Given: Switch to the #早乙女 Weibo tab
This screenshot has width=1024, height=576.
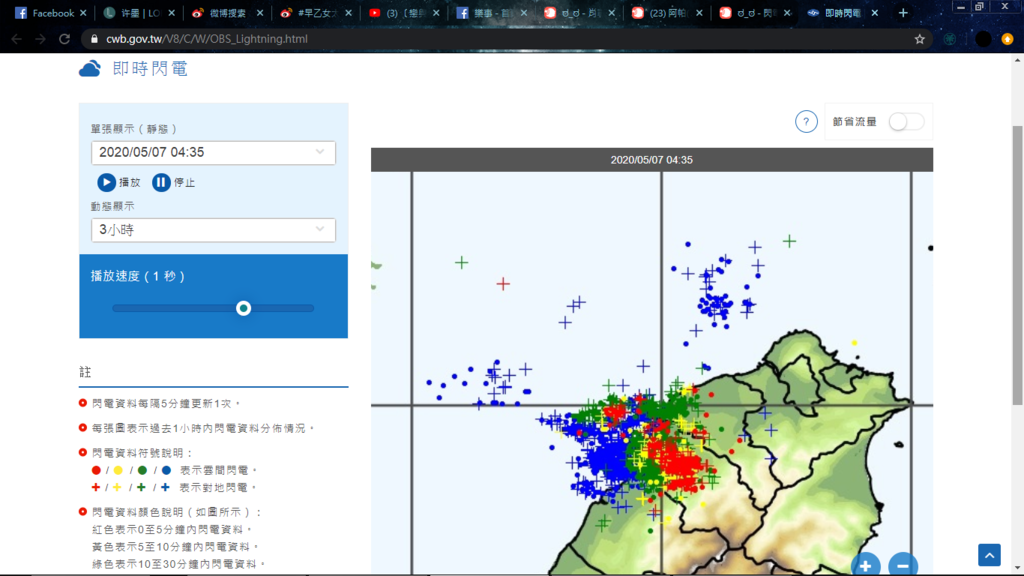Looking at the screenshot, I should pos(313,12).
